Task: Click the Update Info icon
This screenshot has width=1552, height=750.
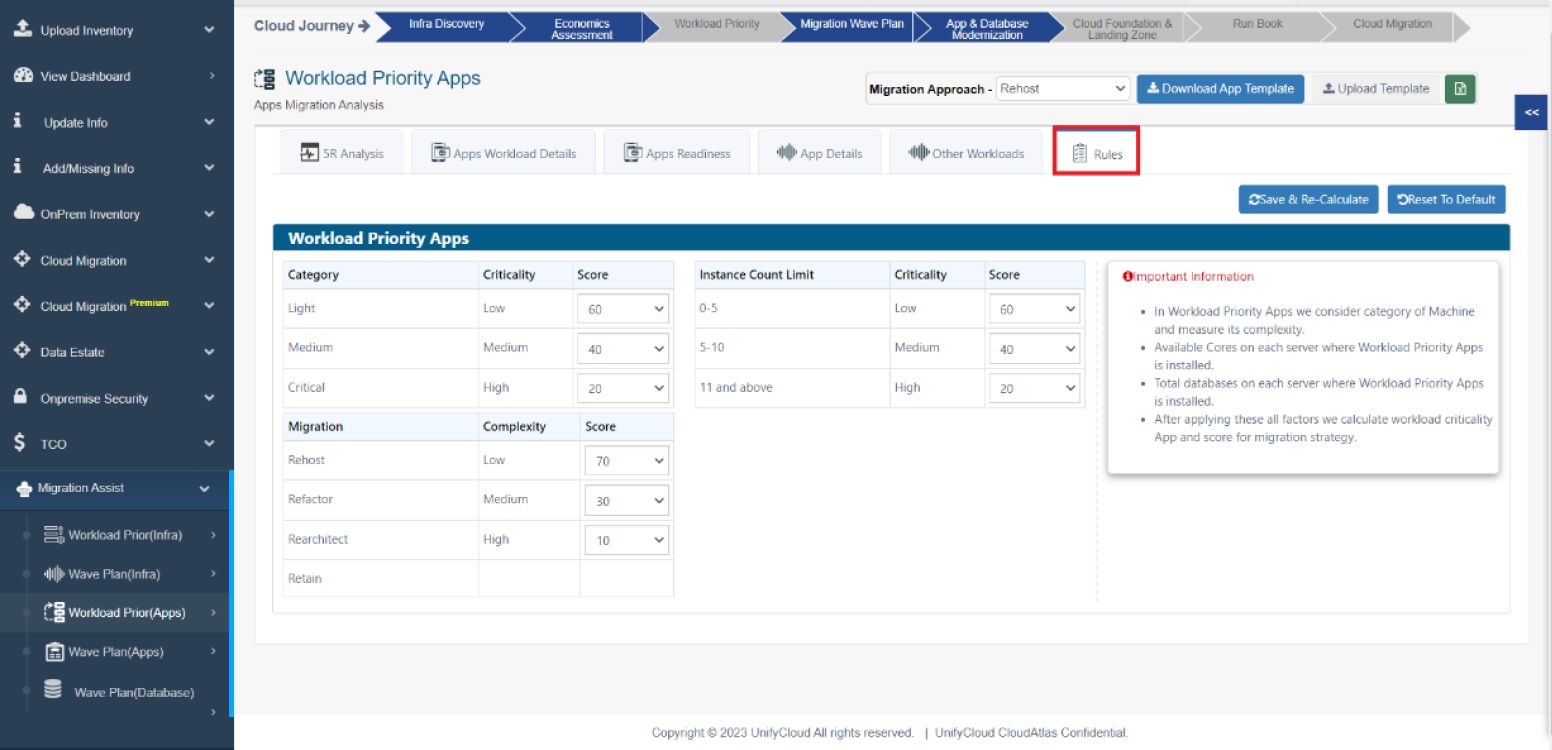Action: [x=18, y=122]
